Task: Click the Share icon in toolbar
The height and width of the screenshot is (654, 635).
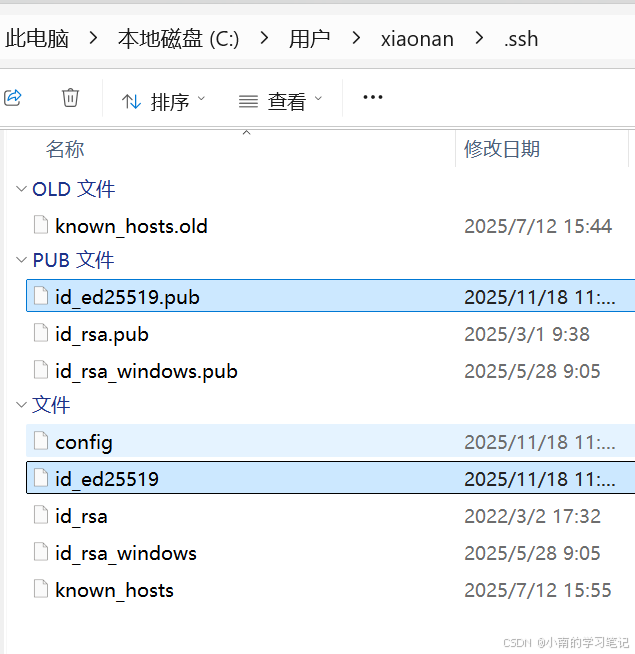Action: pos(13,98)
